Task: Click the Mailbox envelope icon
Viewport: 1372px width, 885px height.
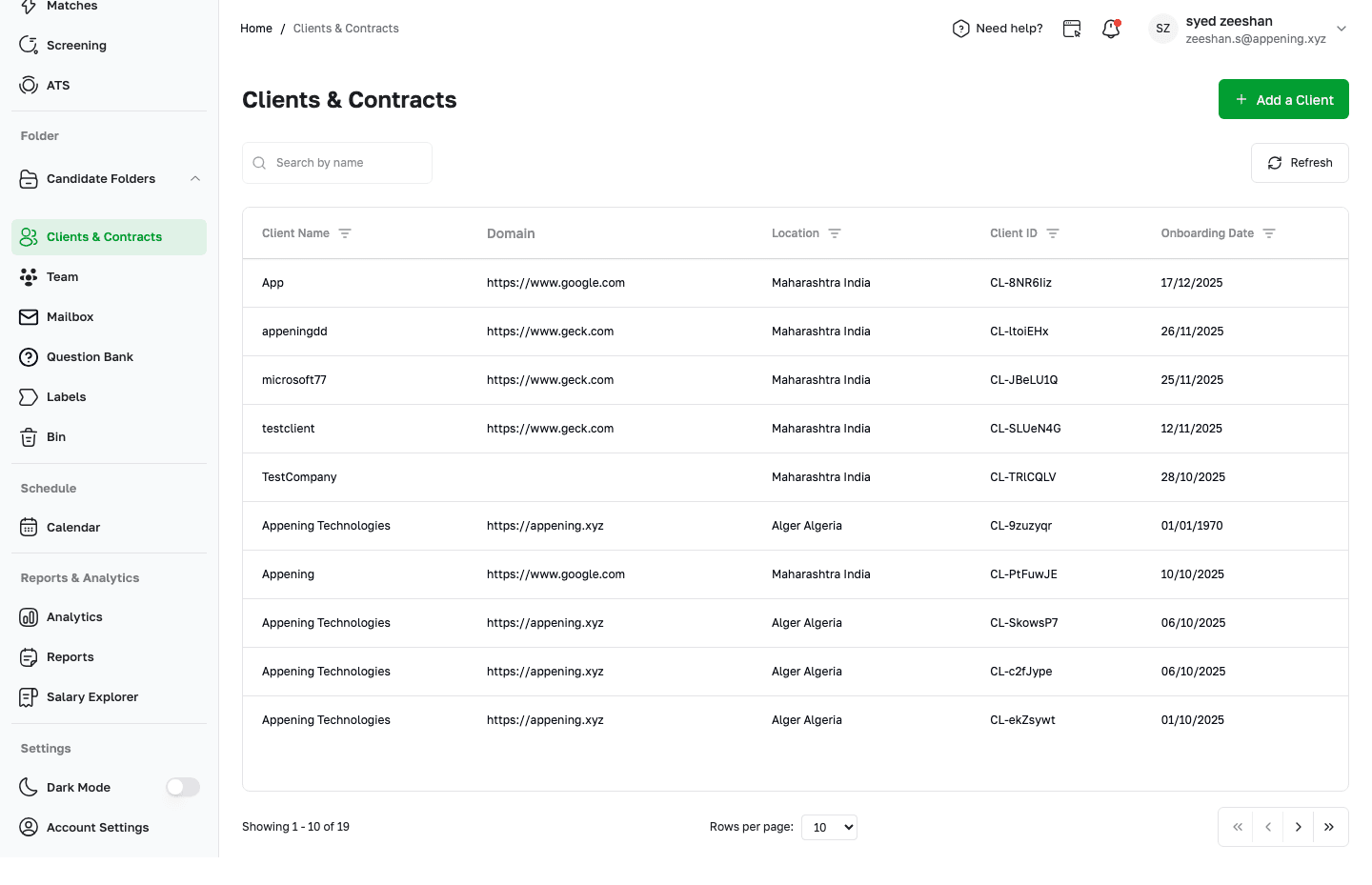Action: click(x=29, y=316)
